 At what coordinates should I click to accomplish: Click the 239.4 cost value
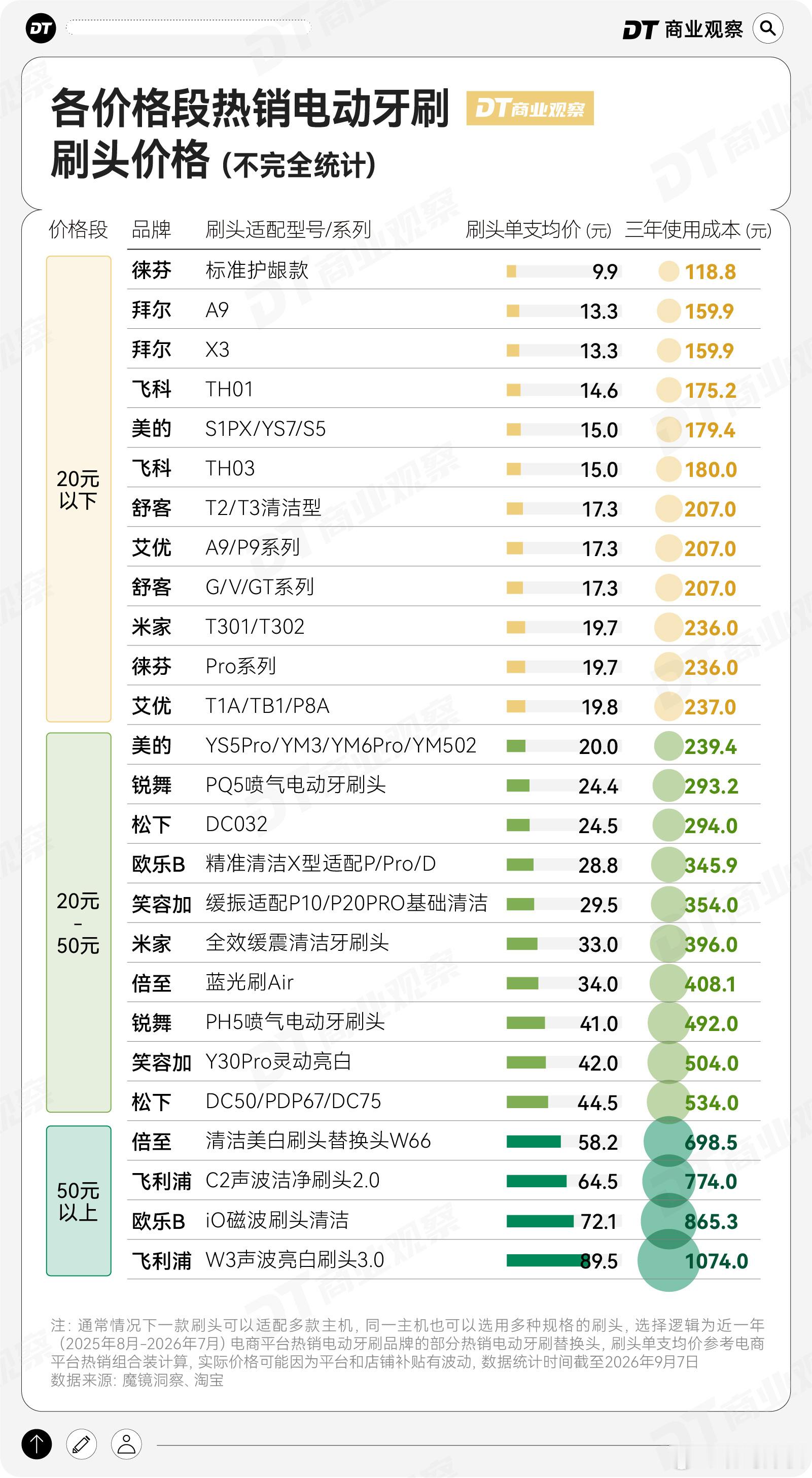(711, 747)
